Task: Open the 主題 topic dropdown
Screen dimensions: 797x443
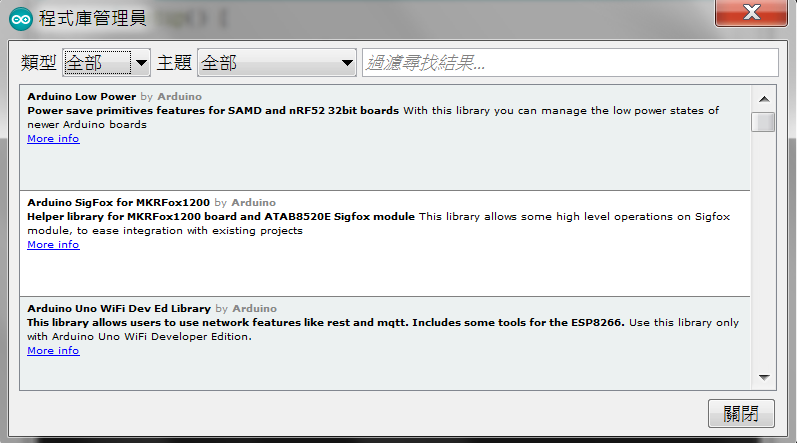Action: (277, 63)
